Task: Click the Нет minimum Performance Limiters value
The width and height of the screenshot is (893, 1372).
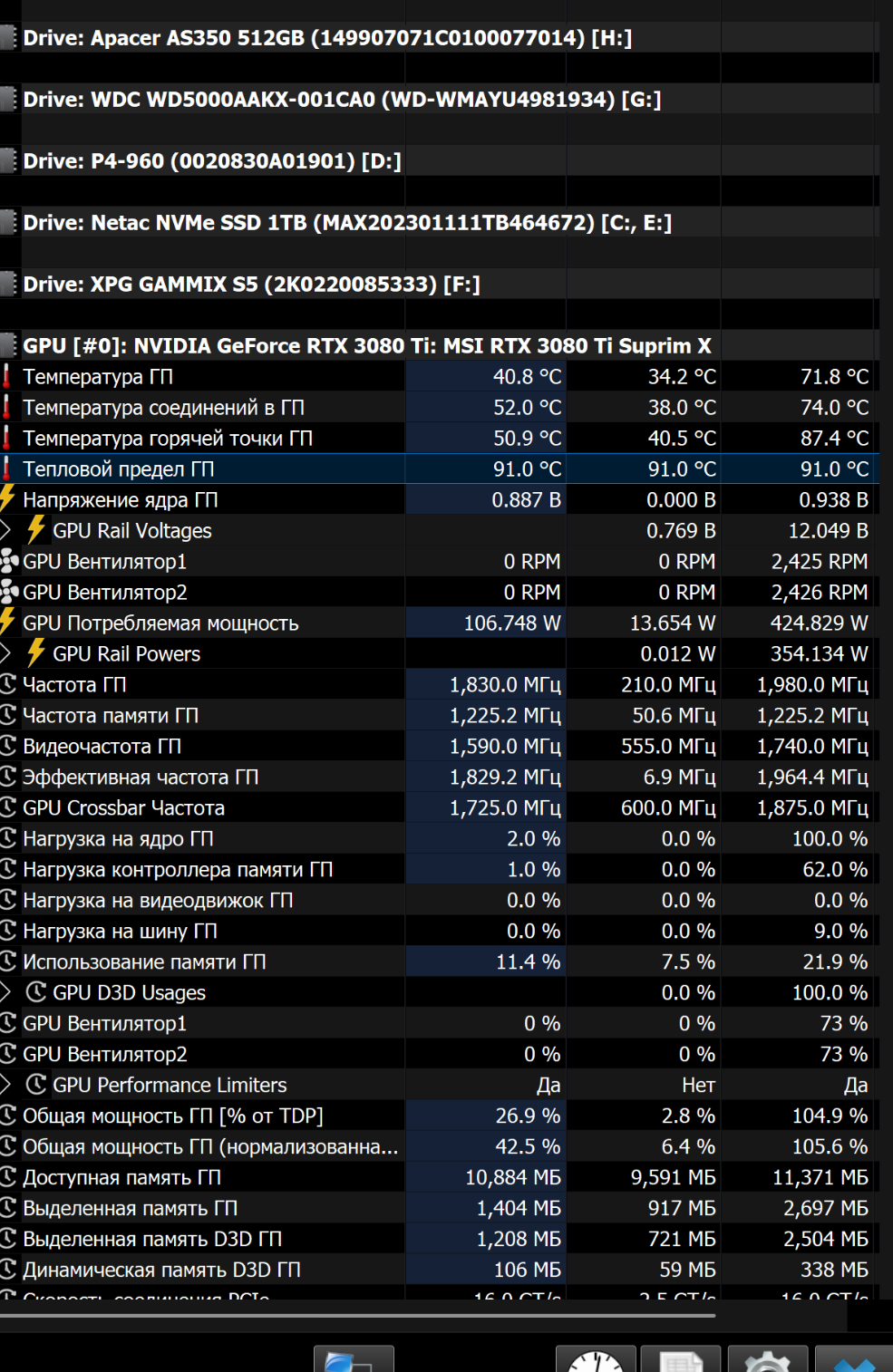Action: [698, 1086]
